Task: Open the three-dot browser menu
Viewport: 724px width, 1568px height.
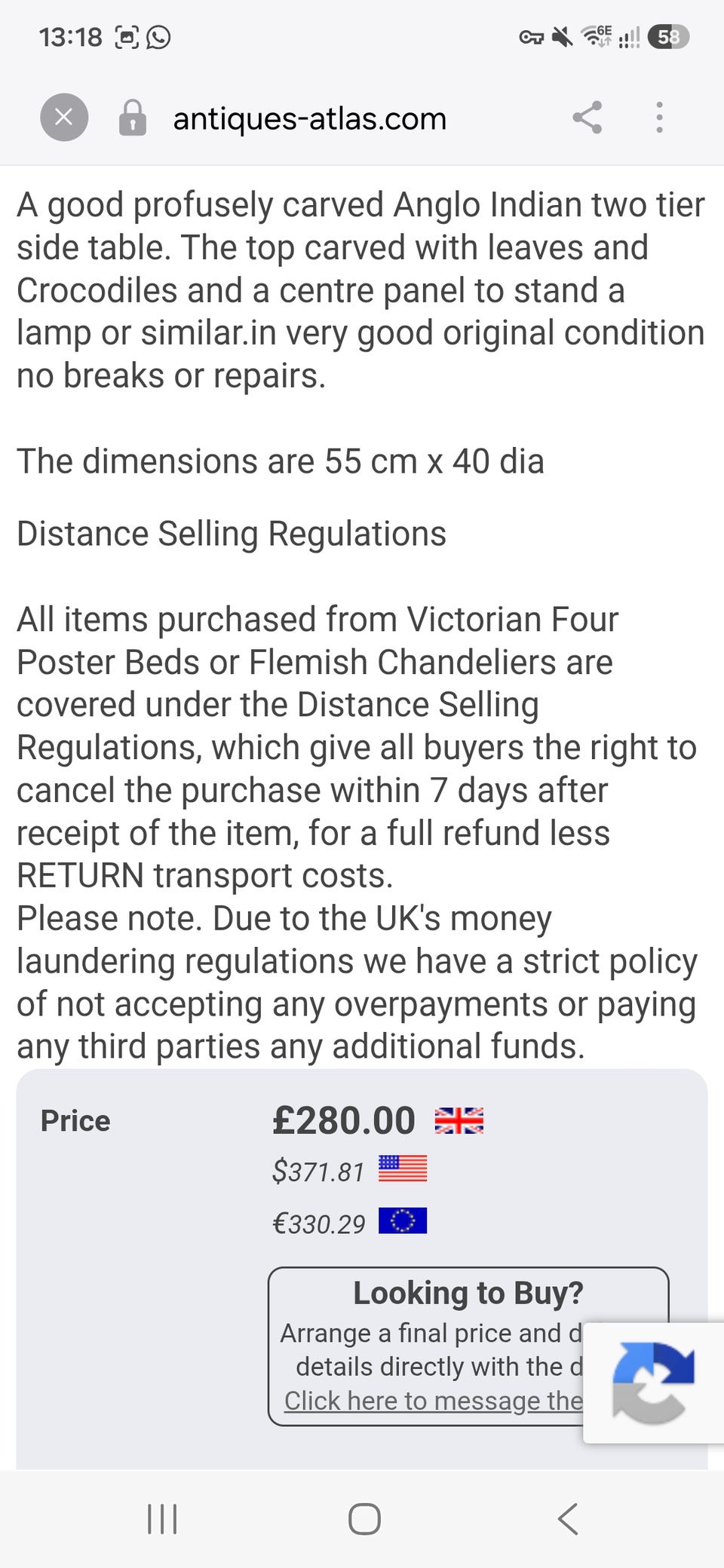Action: 660,118
